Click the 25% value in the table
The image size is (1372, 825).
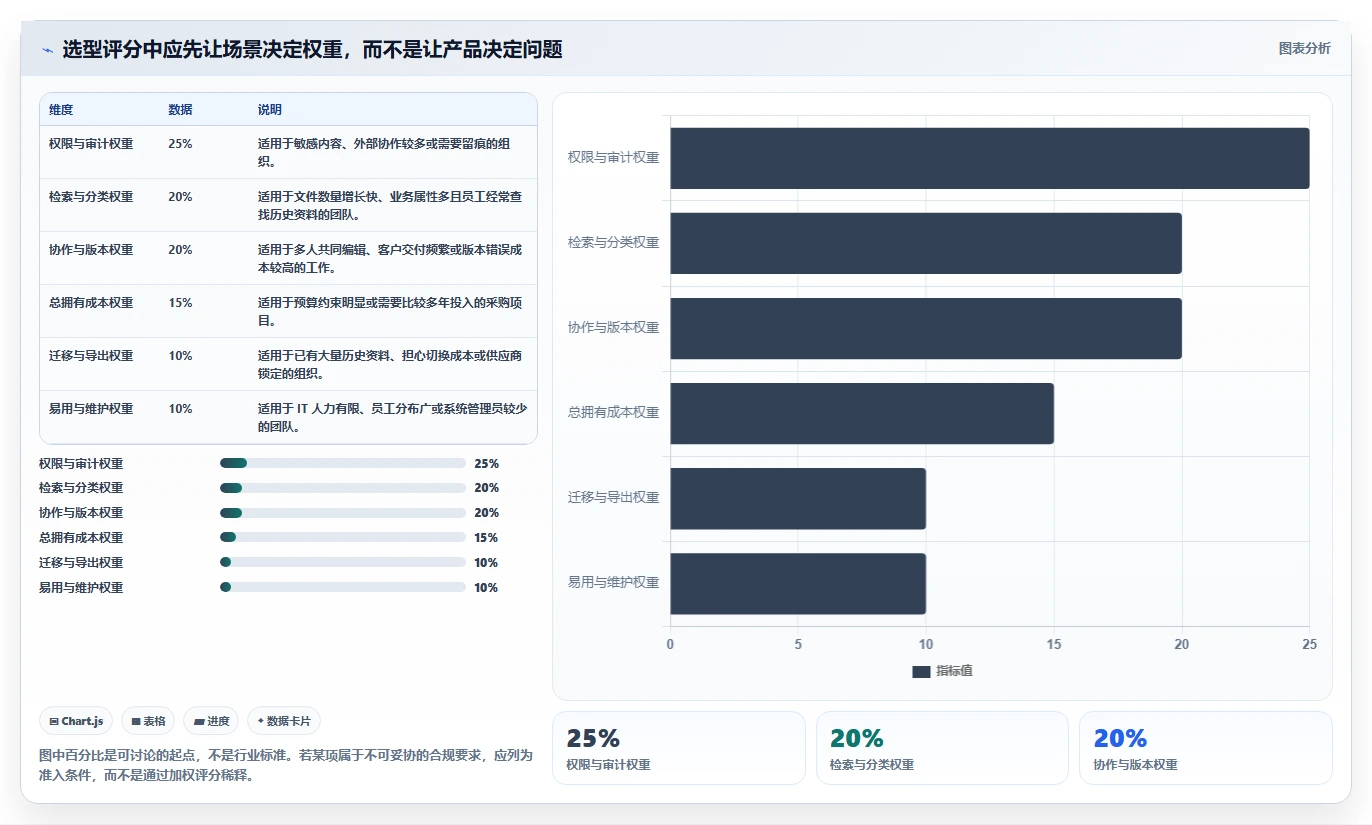[180, 144]
